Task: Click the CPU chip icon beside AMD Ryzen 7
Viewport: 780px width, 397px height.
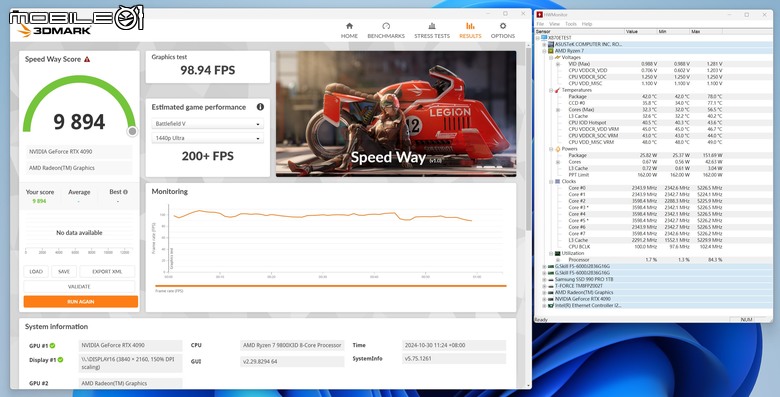Action: click(x=551, y=51)
